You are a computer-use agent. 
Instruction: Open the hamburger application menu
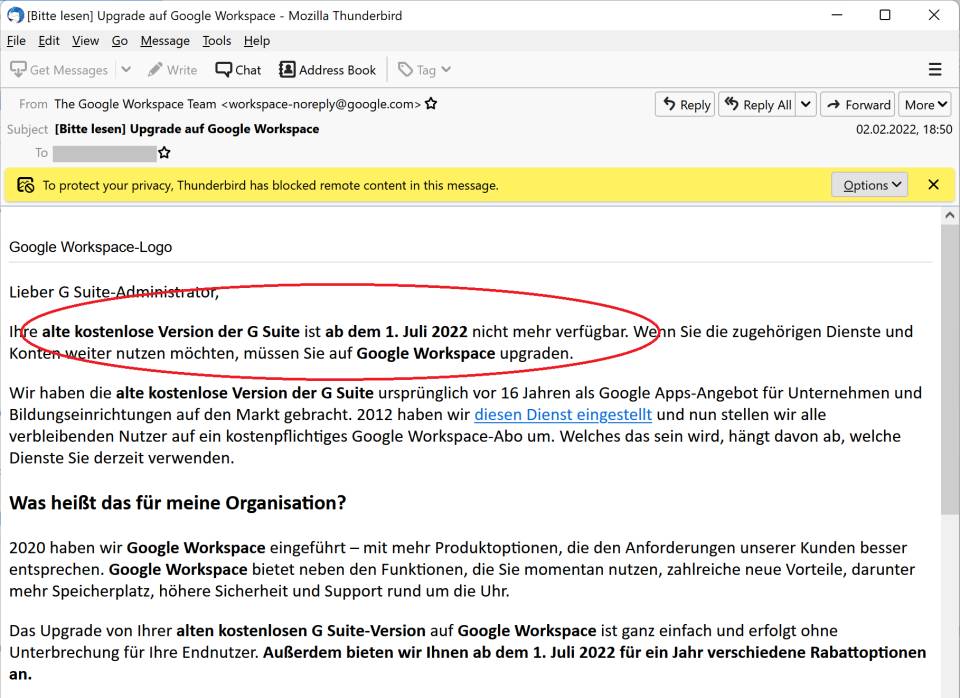pyautogui.click(x=935, y=70)
